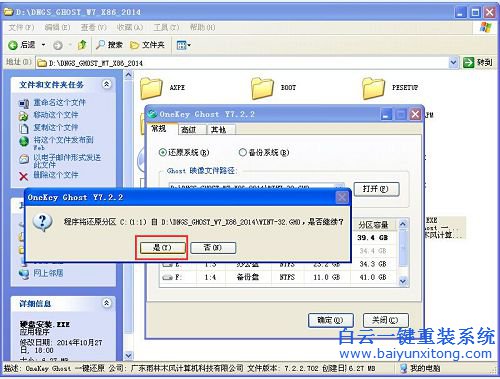Select the 备份系统 radio option
The height and width of the screenshot is (379, 500).
coord(264,153)
